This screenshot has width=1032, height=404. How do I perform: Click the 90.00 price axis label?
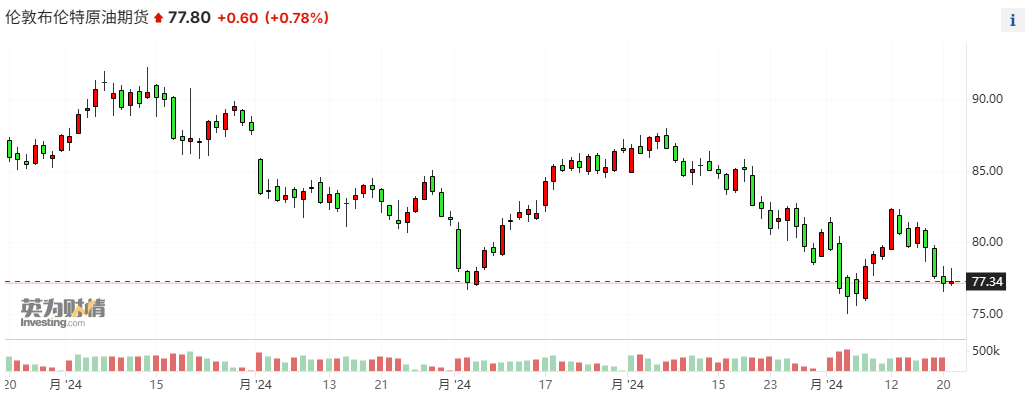click(987, 99)
